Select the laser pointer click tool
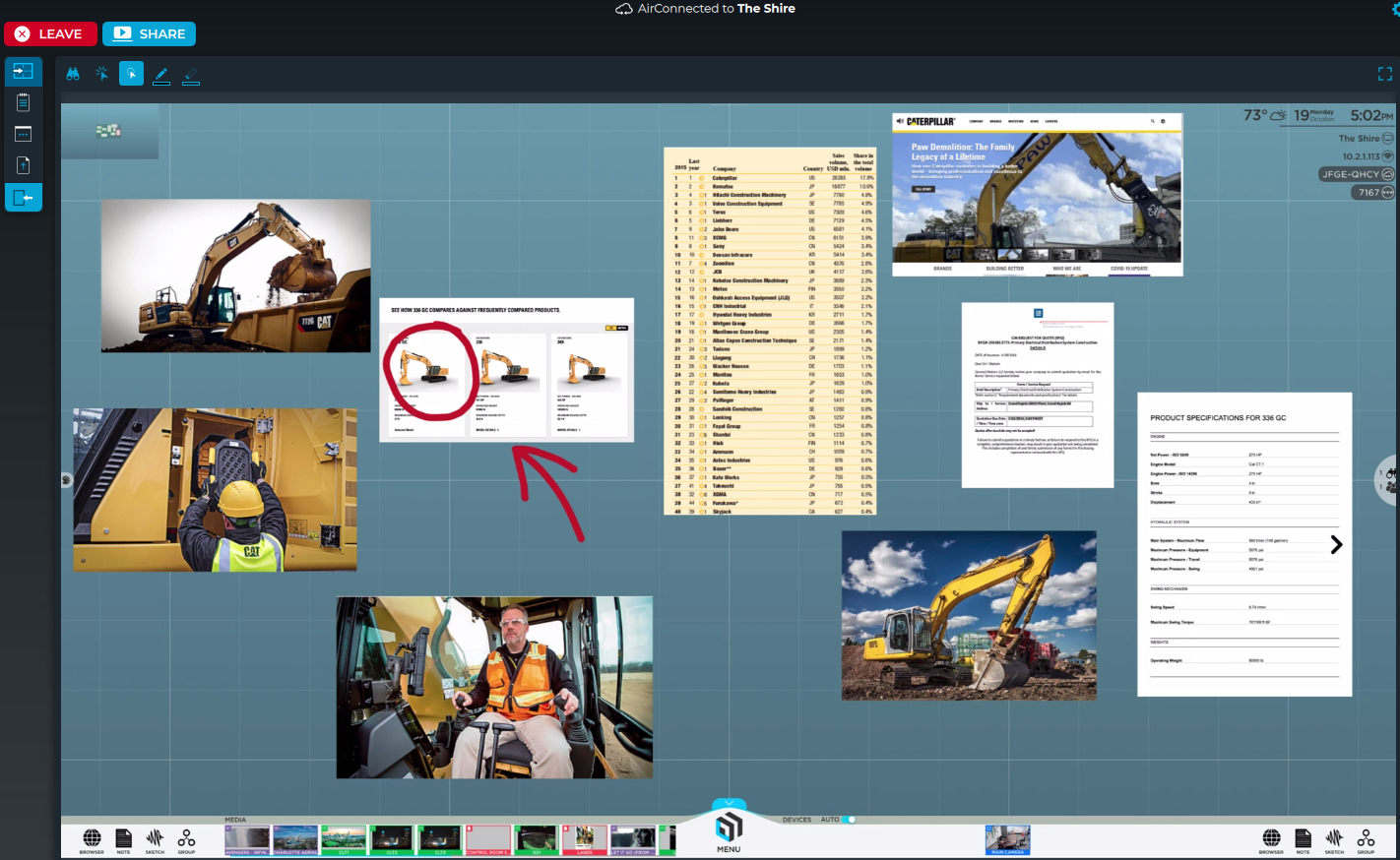1400x860 pixels. click(x=102, y=74)
